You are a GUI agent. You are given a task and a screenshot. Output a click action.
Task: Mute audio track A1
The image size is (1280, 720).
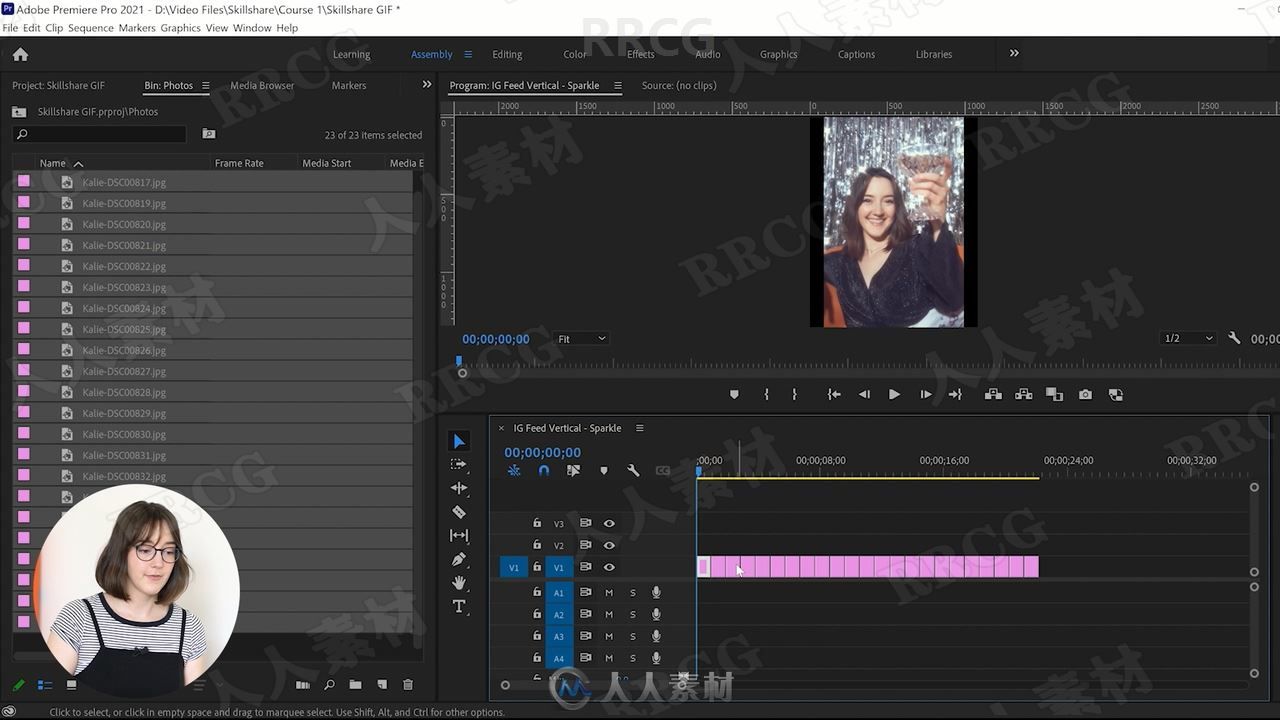pos(609,593)
